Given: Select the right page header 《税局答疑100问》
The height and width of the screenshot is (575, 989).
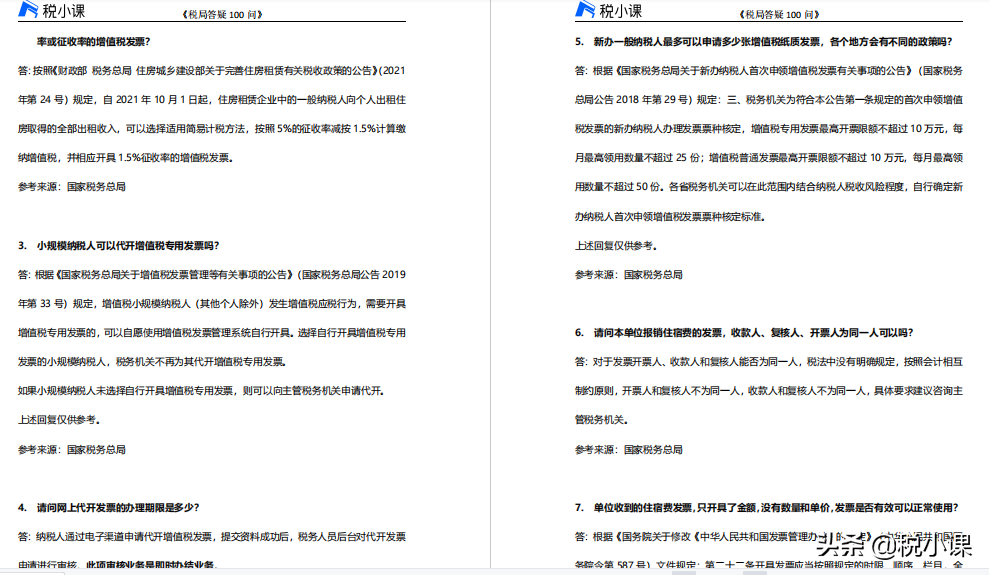Looking at the screenshot, I should [x=779, y=14].
